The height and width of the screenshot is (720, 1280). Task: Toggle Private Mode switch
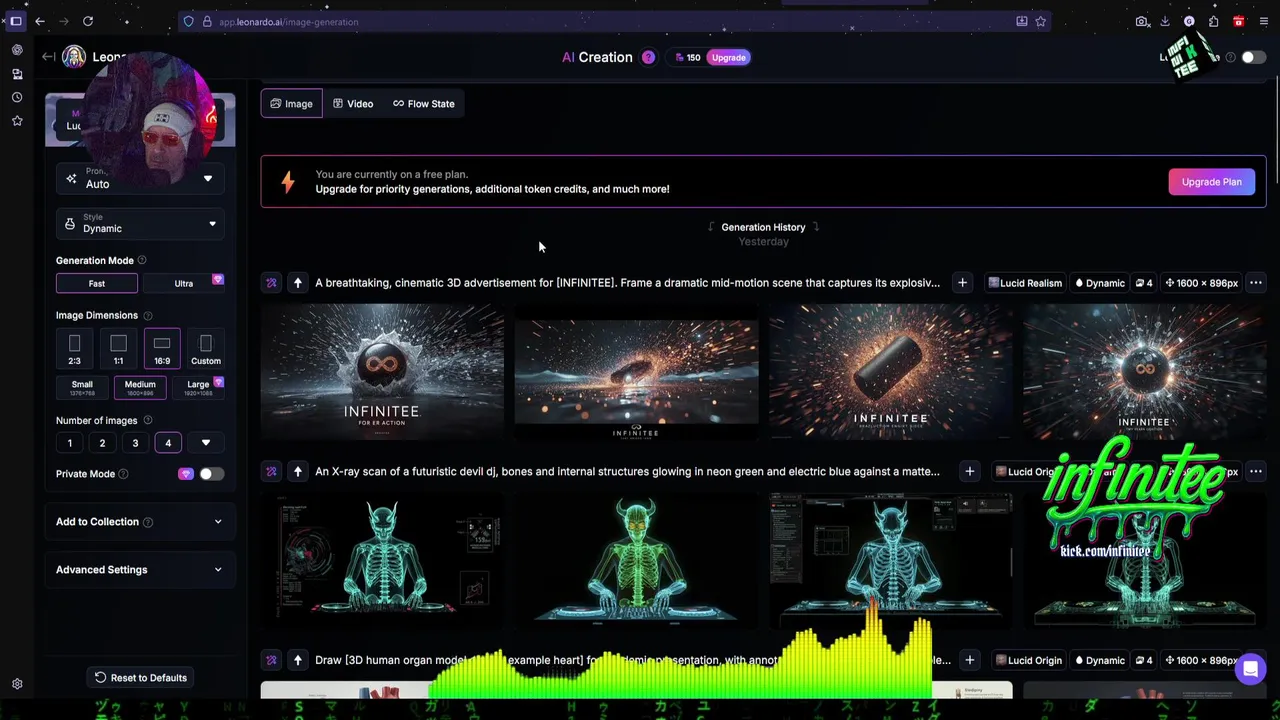click(211, 474)
